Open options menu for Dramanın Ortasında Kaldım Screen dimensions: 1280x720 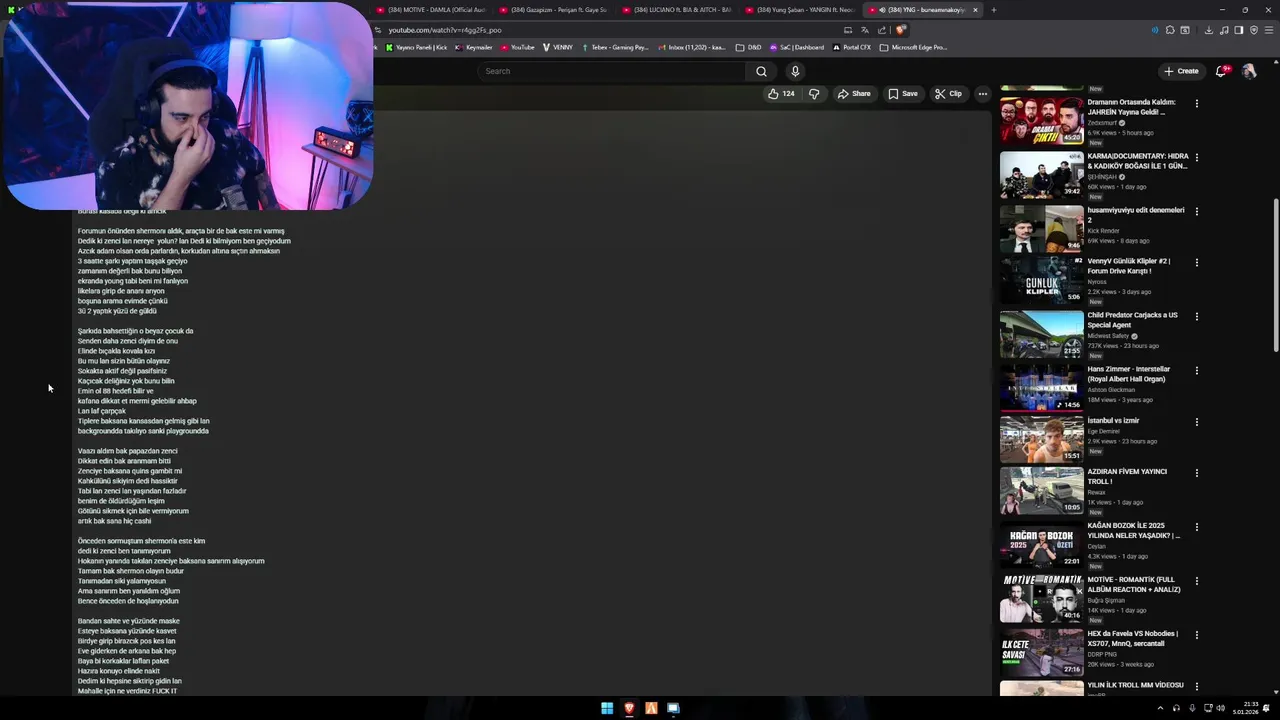pos(1196,103)
